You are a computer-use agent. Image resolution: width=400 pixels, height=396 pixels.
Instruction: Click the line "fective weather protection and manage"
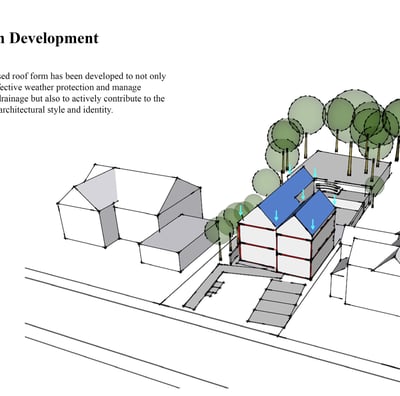tap(70, 88)
